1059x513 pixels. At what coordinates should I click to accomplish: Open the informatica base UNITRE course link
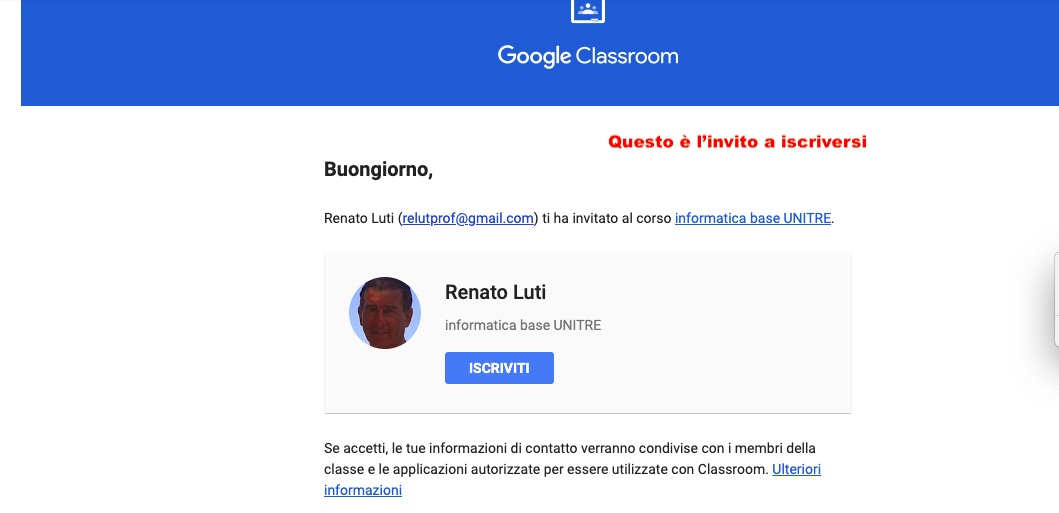[752, 219]
